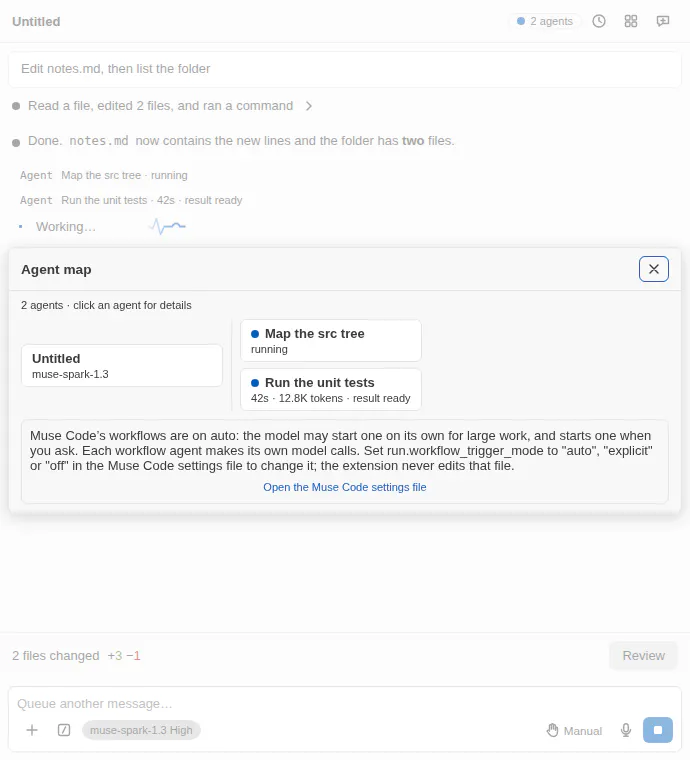This screenshot has width=690, height=760.
Task: Click 'Agent Run the unit tests · 42s' row
Action: [x=131, y=201]
